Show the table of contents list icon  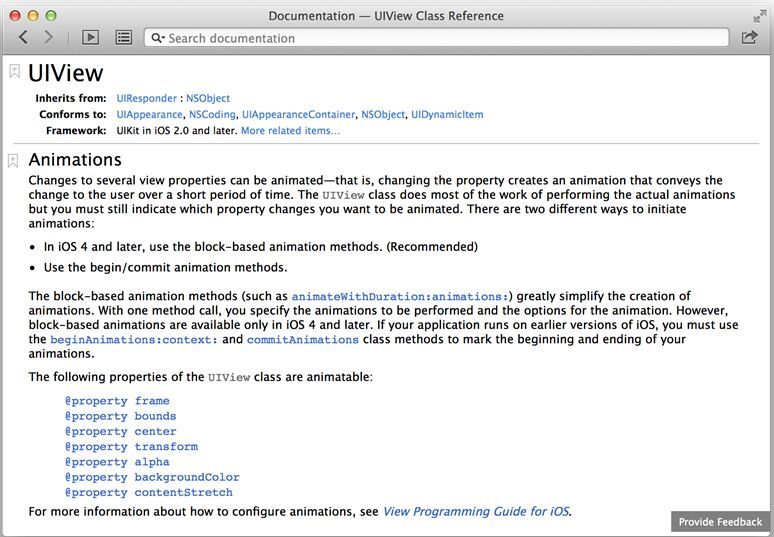tap(123, 38)
